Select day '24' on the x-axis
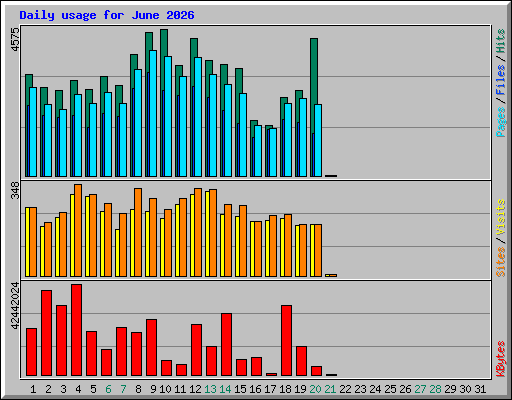 pos(375,389)
